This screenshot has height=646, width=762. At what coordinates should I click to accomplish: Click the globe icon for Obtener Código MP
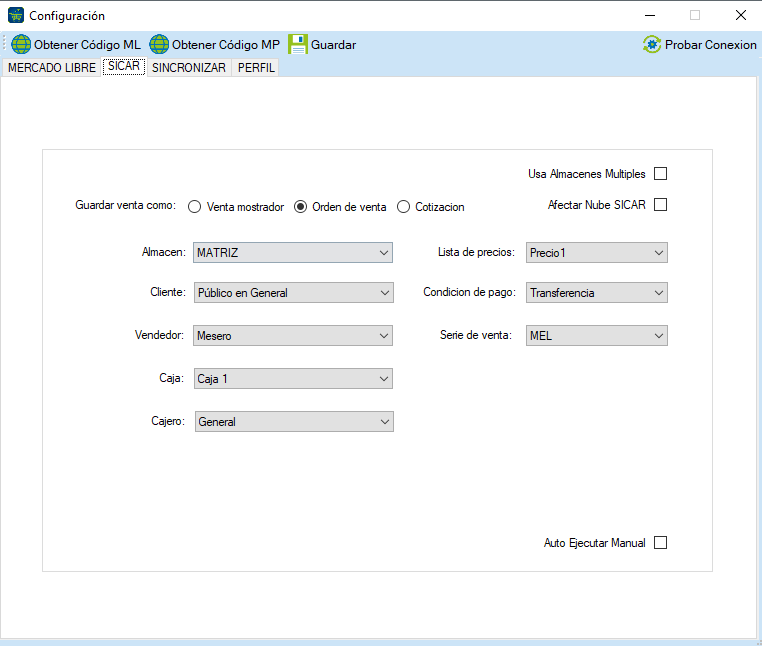[159, 44]
